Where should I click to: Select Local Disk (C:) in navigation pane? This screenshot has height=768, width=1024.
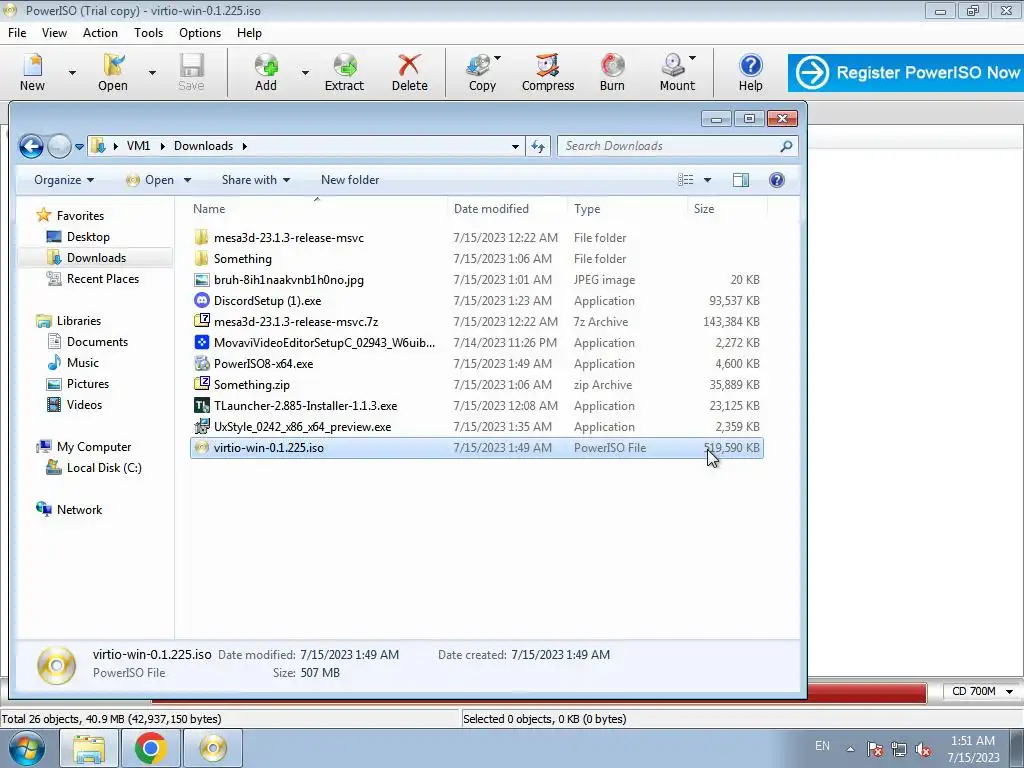point(104,468)
